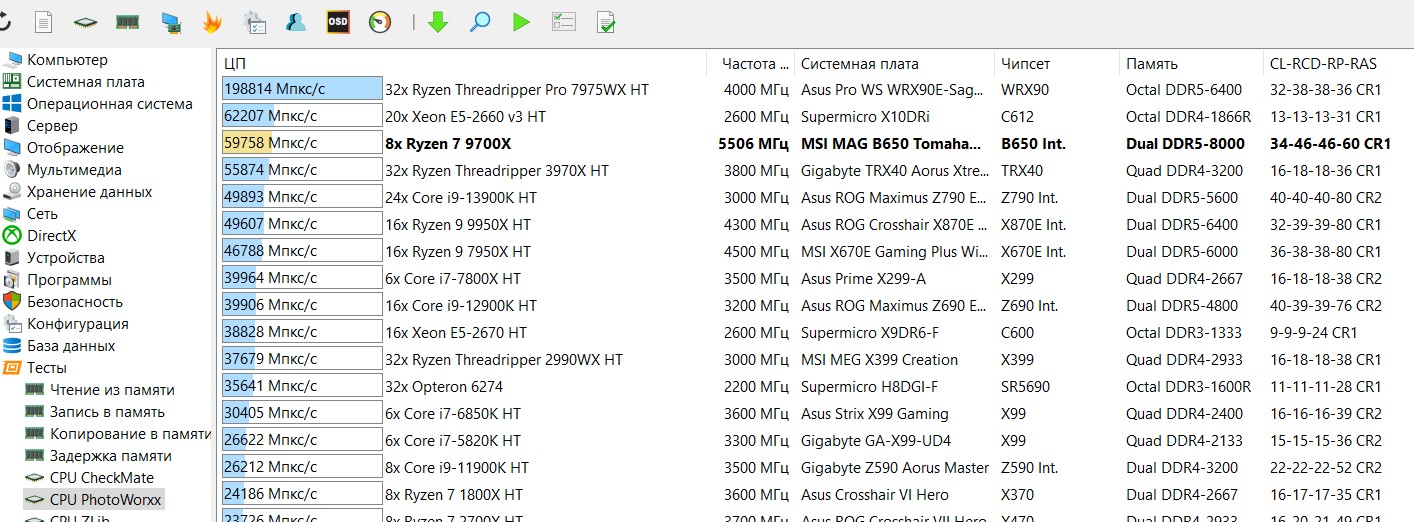
Task: Select 20x Xeon E5-2660 v3 HT row
Action: [x=465, y=117]
